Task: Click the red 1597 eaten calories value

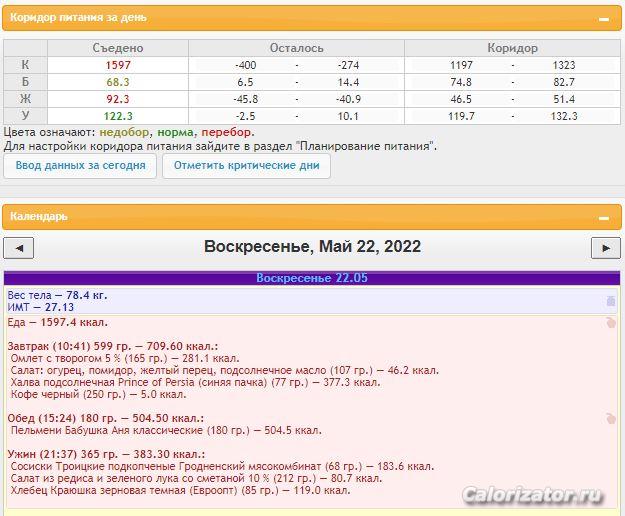Action: [118, 65]
